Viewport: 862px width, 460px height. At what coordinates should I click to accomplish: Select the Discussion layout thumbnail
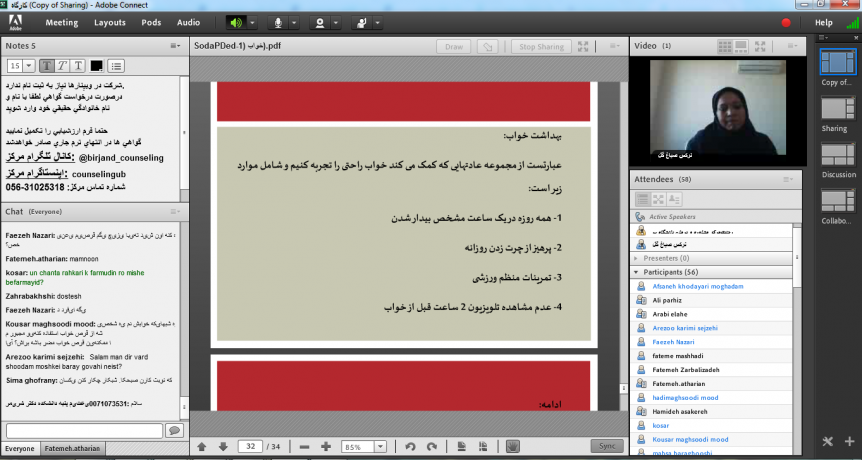tap(838, 154)
